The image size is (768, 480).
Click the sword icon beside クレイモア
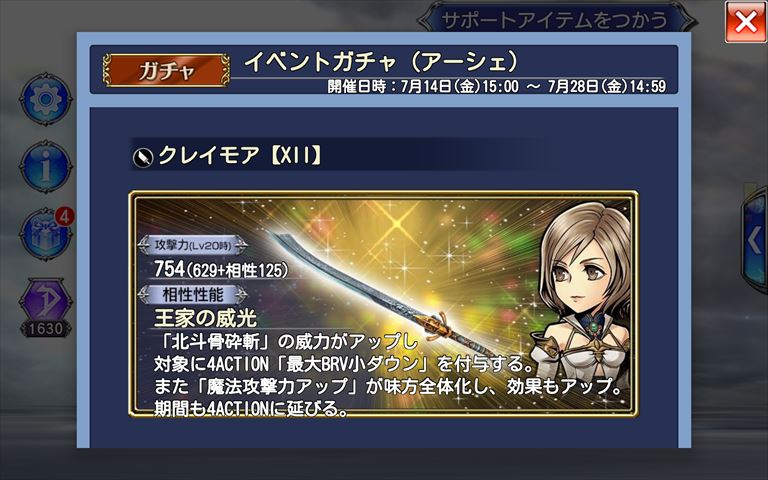coord(143,157)
